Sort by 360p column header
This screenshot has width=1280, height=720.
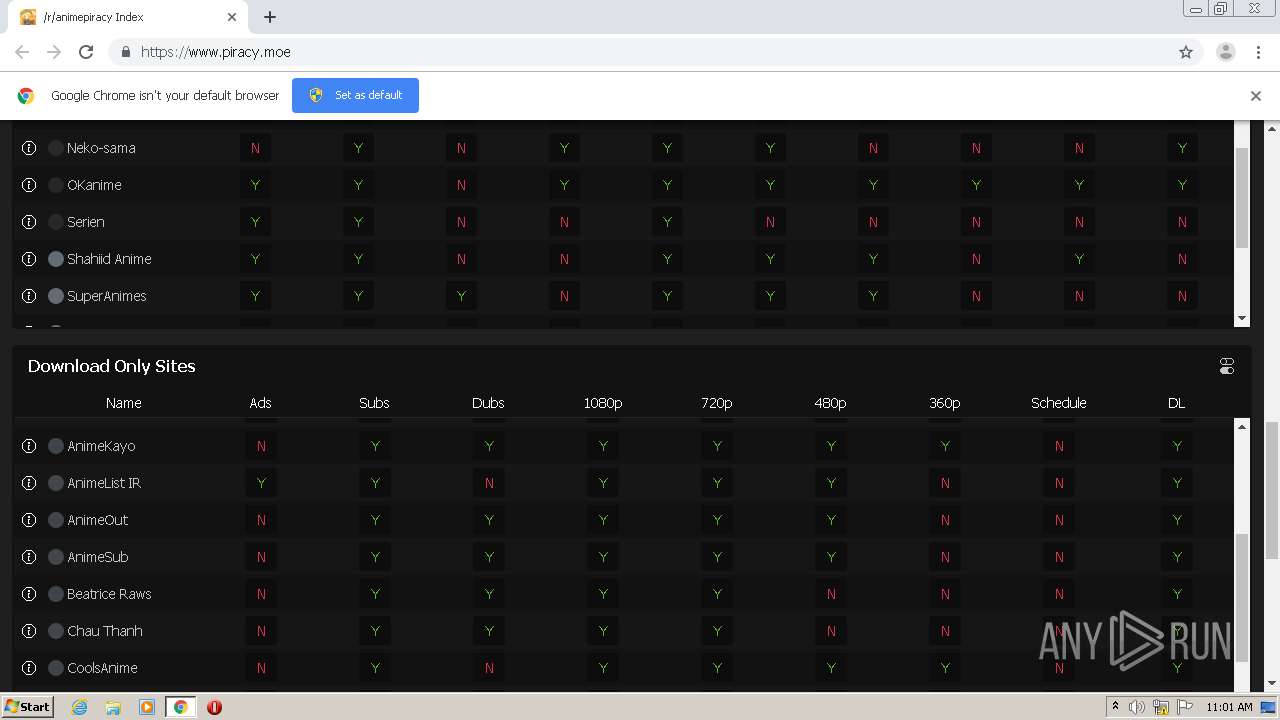pos(945,403)
